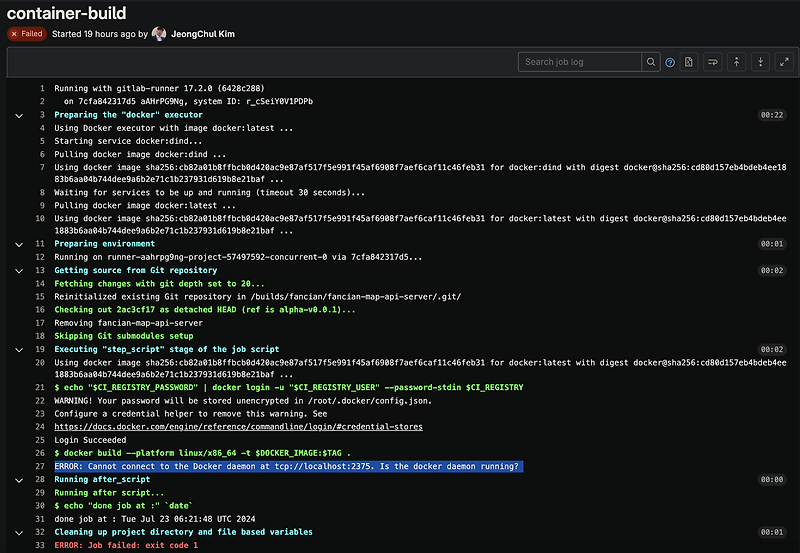Image resolution: width=800 pixels, height=553 pixels.
Task: Toggle line wrap for job log
Action: pos(713,62)
